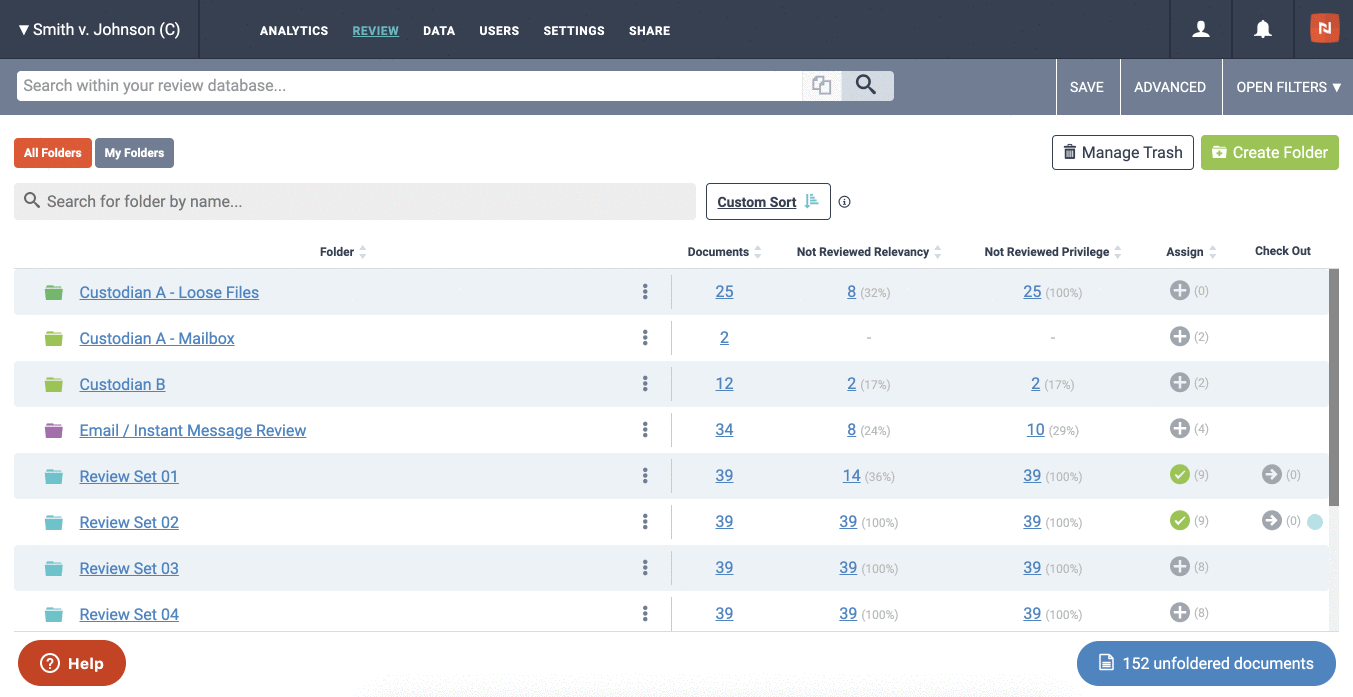Viewport: 1353px width, 697px height.
Task: Go to the Share tab
Action: (x=650, y=31)
